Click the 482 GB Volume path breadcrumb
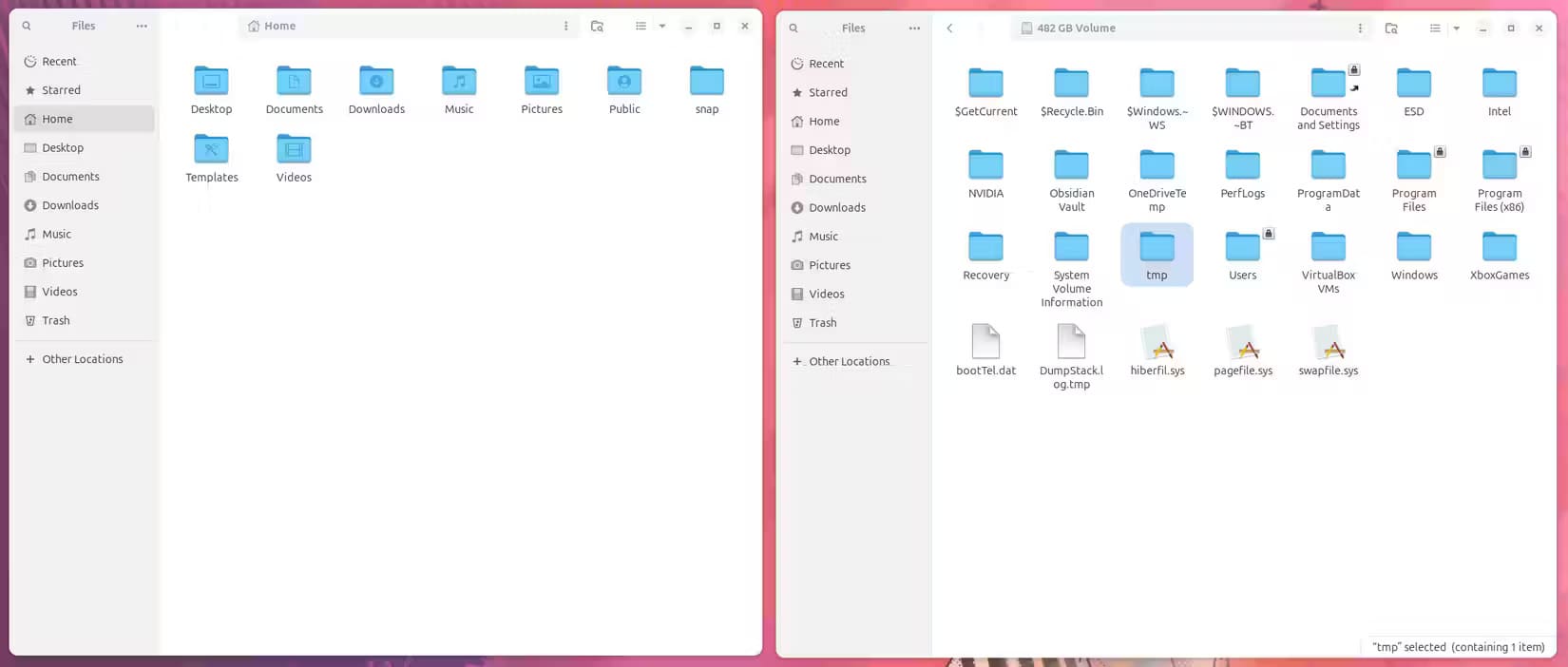 pos(1068,28)
